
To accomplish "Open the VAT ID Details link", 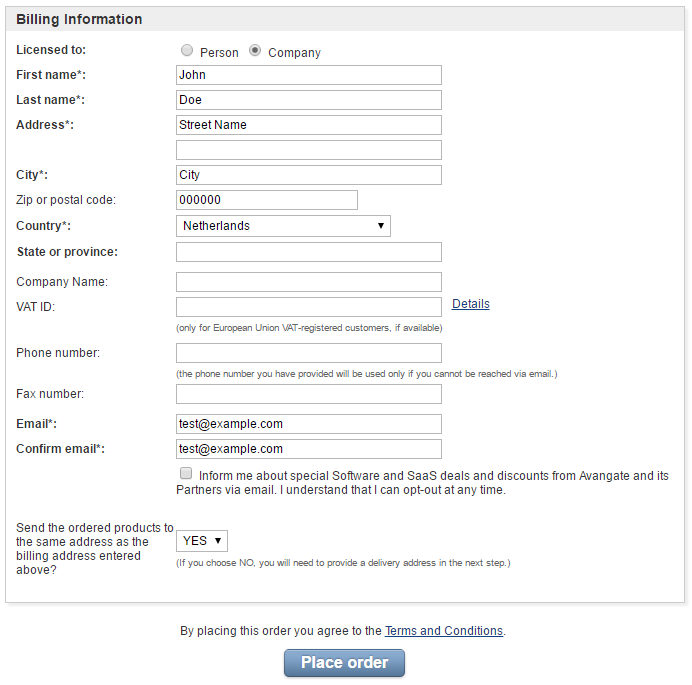I will coord(470,304).
